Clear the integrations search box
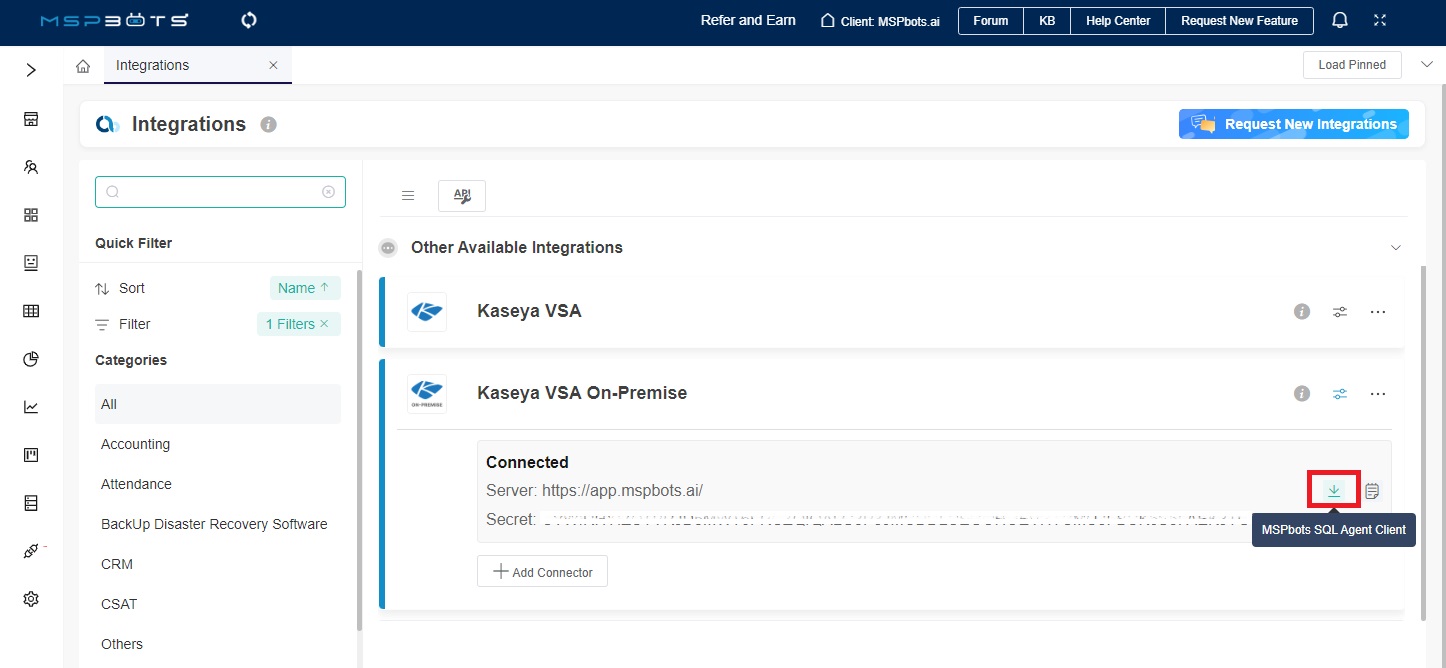The height and width of the screenshot is (668, 1446). (x=328, y=192)
